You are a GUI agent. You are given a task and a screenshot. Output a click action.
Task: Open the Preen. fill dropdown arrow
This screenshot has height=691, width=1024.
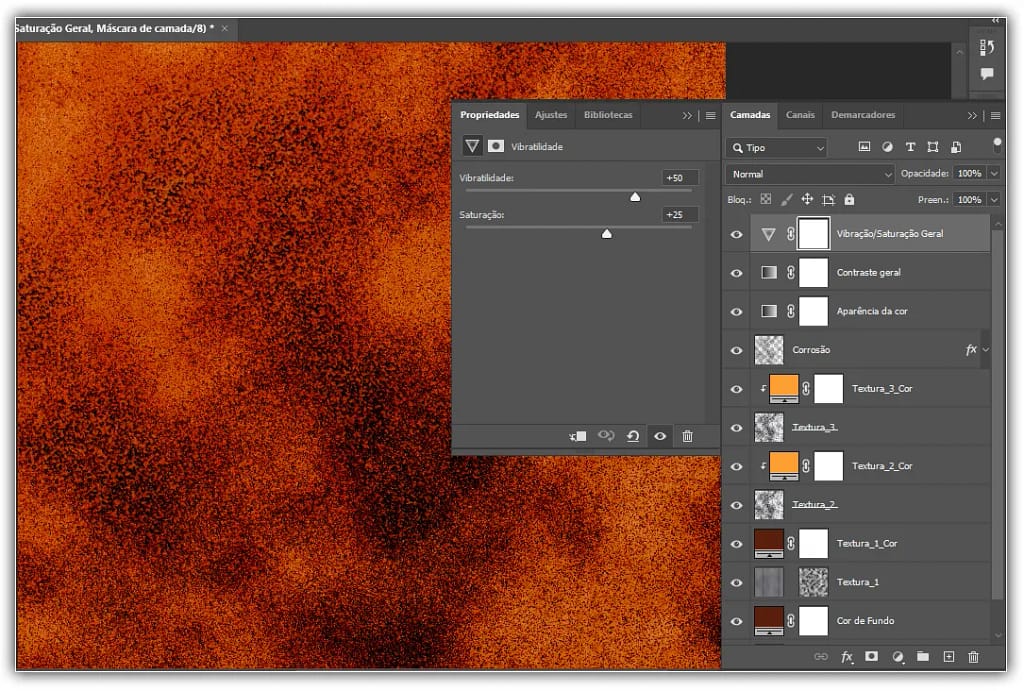pos(994,199)
